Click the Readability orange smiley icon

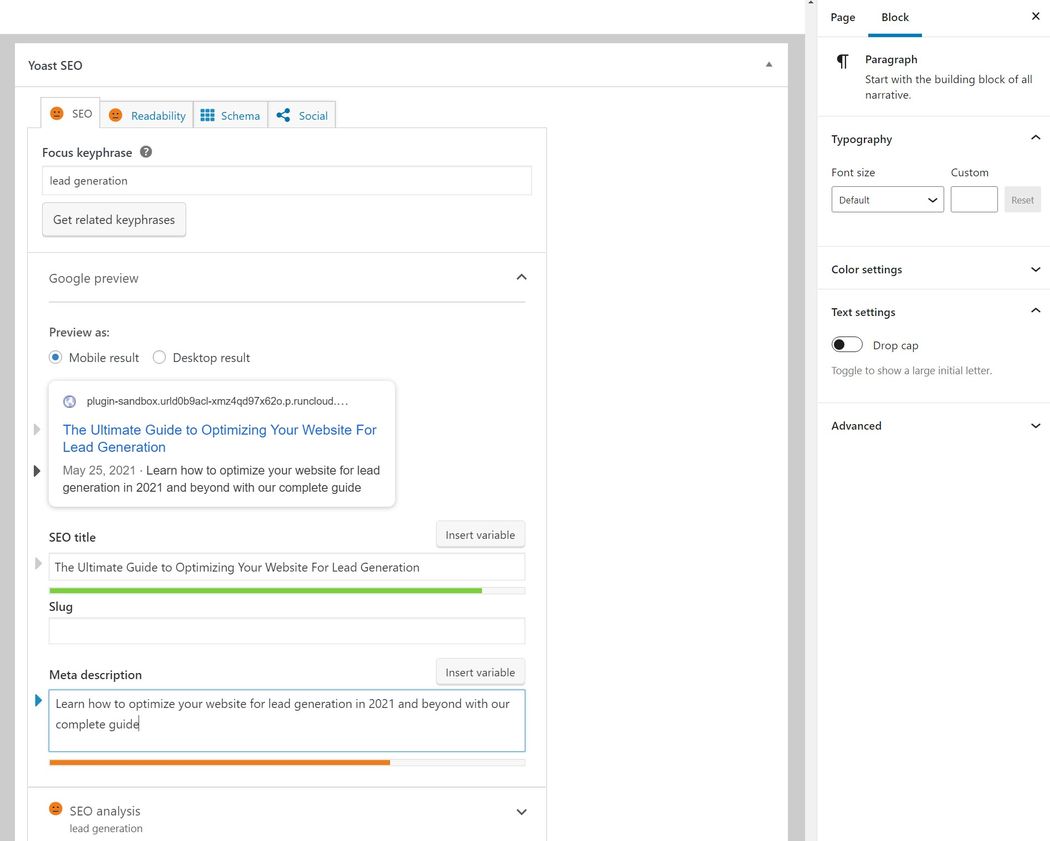coord(115,115)
